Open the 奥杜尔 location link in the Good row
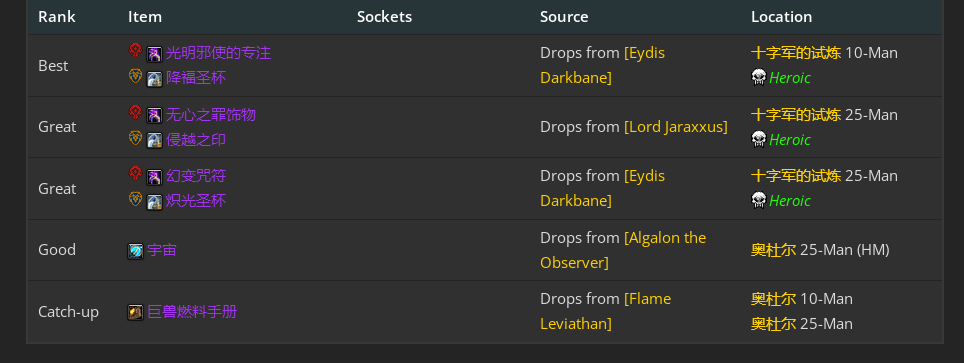 tap(773, 250)
